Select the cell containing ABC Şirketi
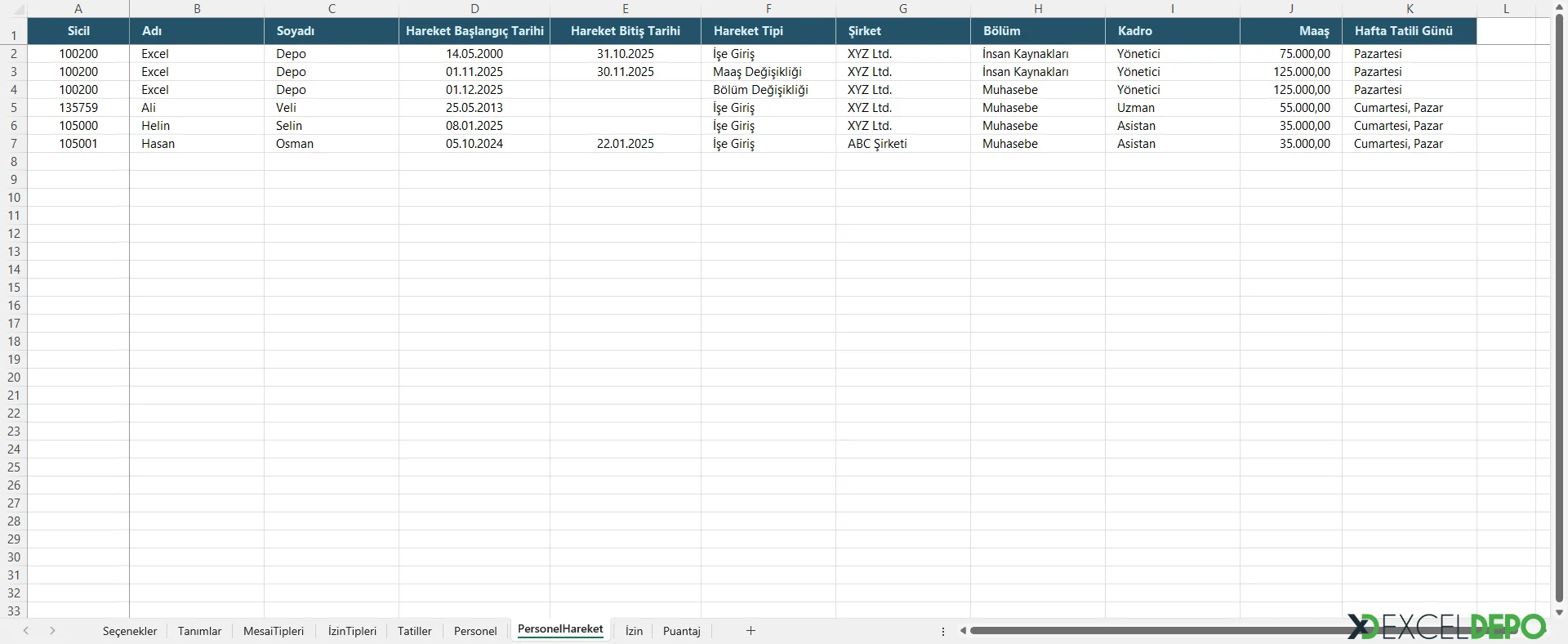The image size is (1568, 644). (x=902, y=144)
